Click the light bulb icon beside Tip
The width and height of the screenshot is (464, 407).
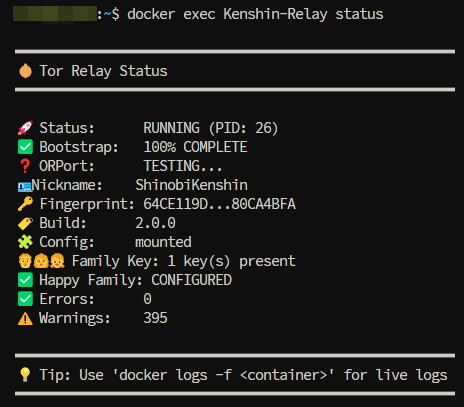coord(25,374)
